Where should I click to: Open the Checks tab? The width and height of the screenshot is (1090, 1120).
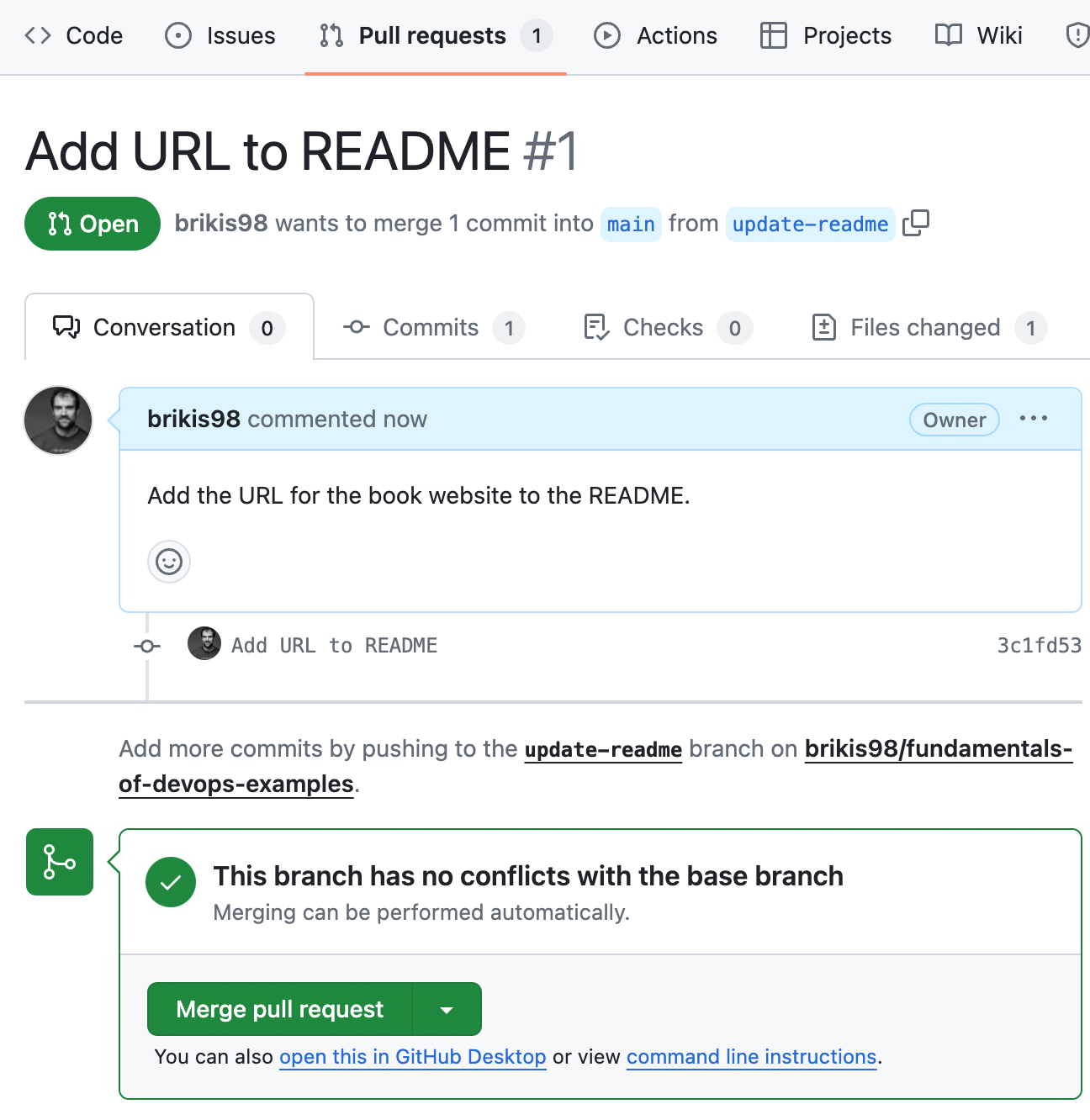[x=668, y=328]
